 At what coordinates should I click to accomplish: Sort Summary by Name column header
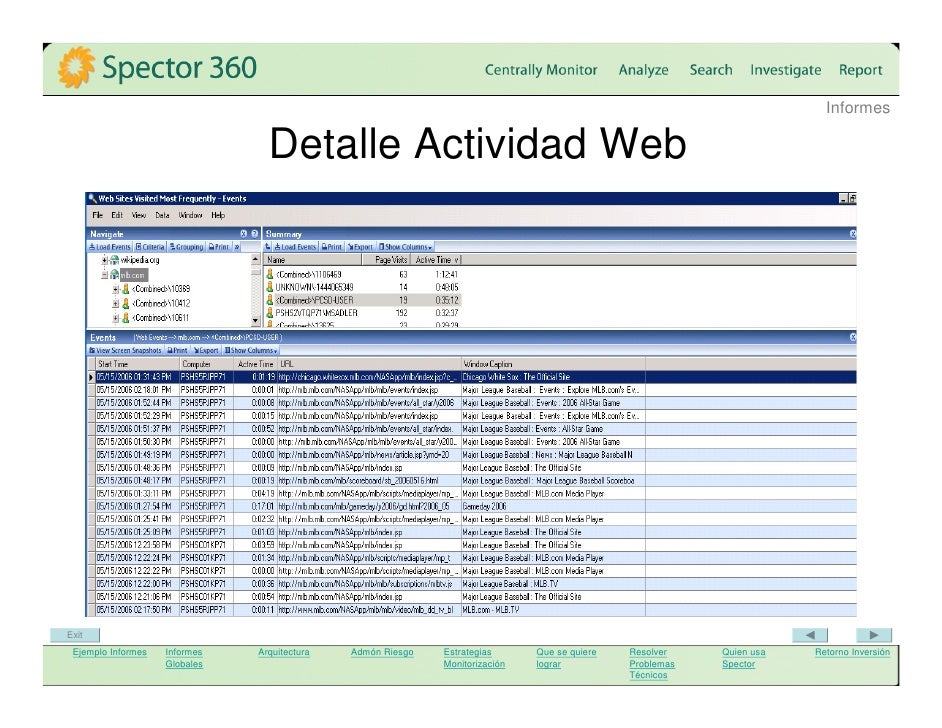(x=313, y=260)
